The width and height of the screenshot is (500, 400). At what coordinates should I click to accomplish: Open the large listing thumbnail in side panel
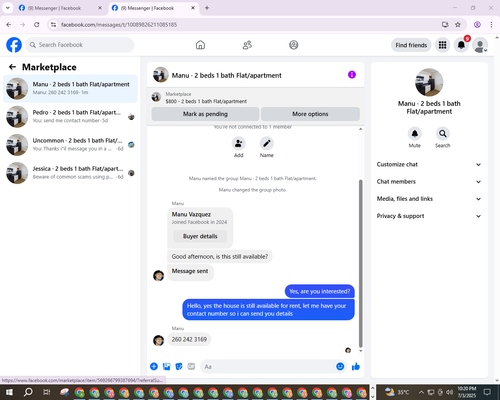[x=429, y=82]
